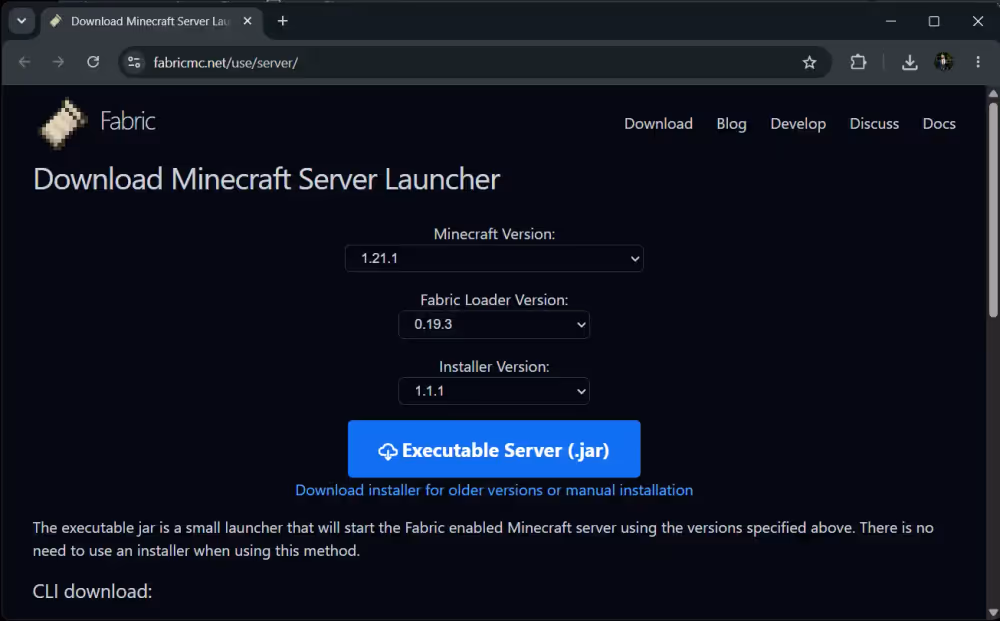Go to Download in the site navigation
Image resolution: width=1000 pixels, height=621 pixels.
pyautogui.click(x=658, y=124)
